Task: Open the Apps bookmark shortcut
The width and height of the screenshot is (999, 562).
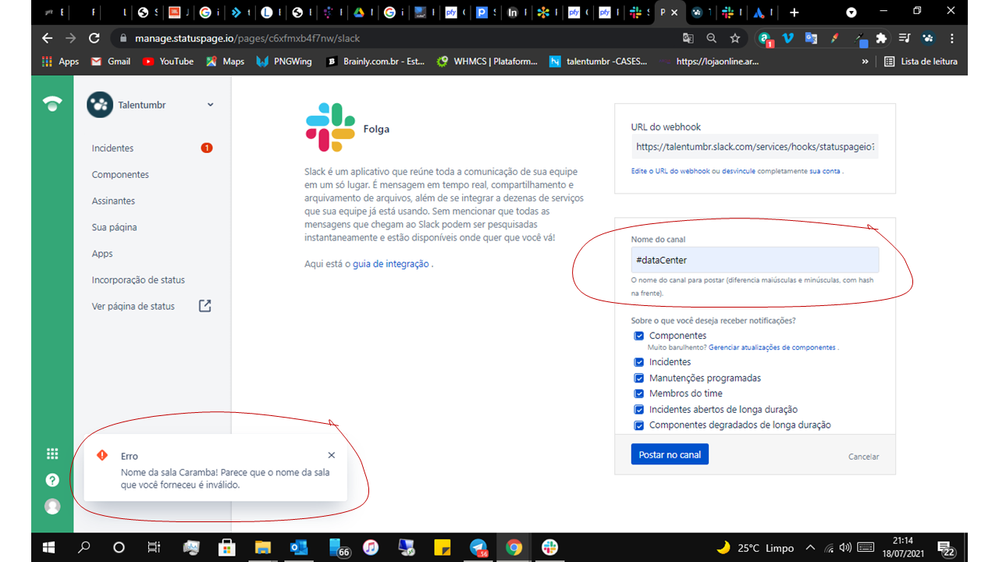Action: pos(61,62)
